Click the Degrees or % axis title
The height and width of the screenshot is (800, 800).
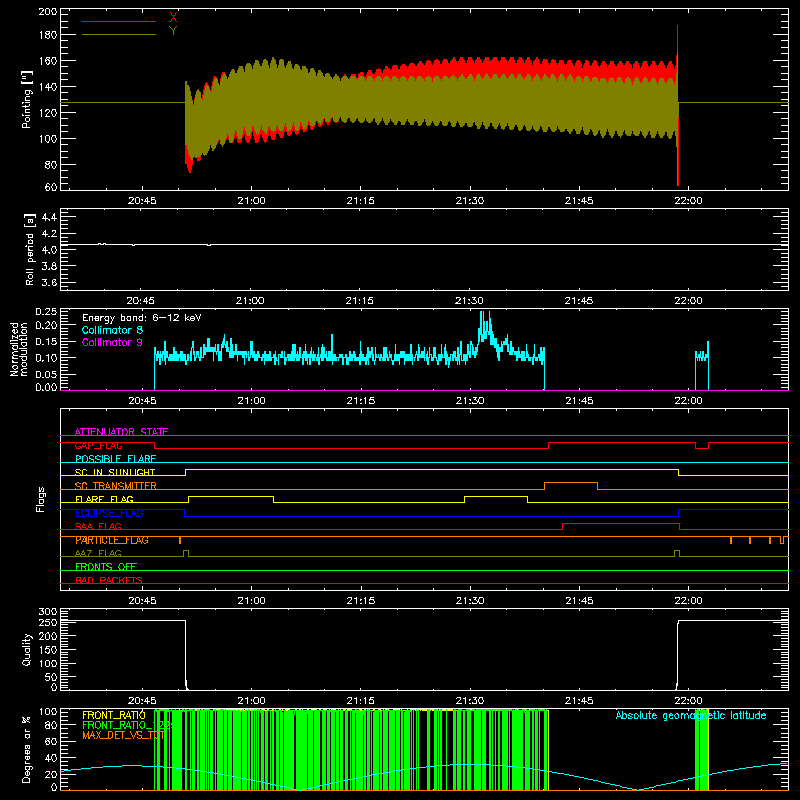click(27, 749)
